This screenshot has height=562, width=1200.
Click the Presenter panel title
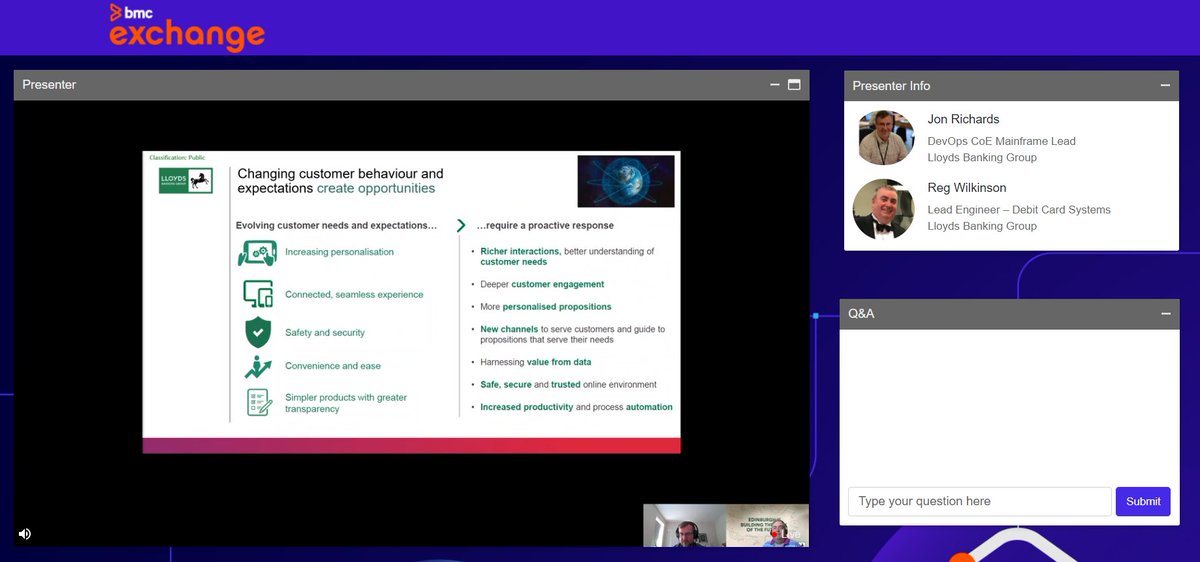49,85
